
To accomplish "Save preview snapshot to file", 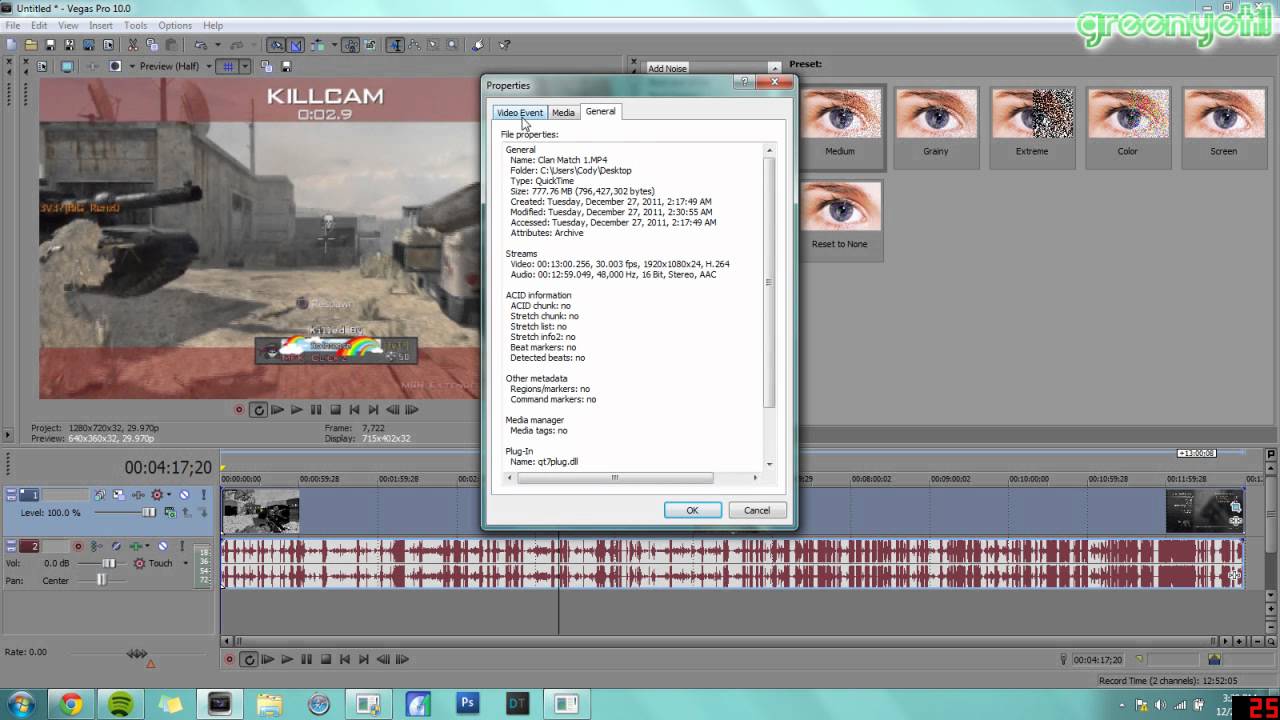I will pos(286,66).
